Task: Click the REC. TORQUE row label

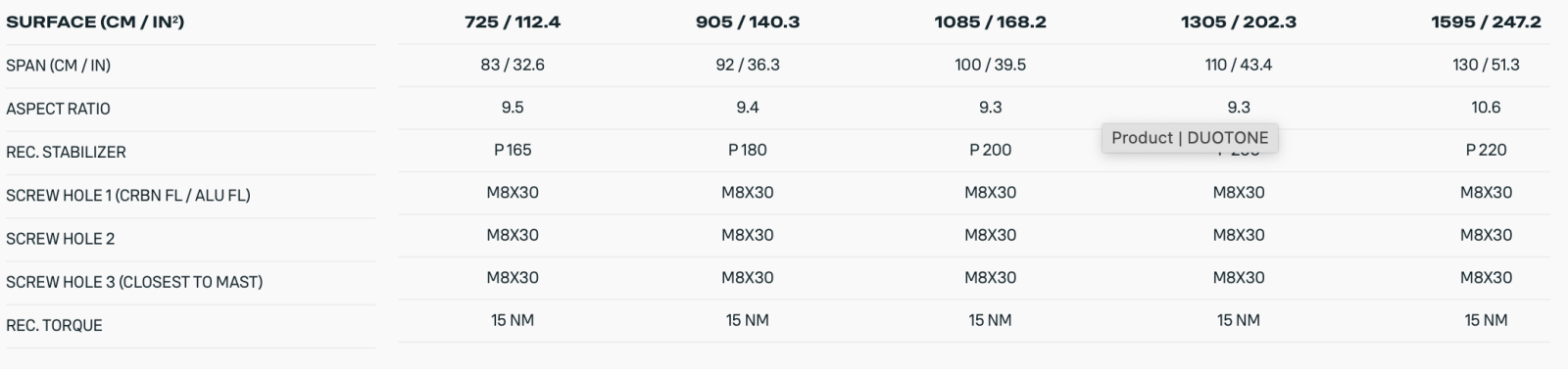Action: 54,325
